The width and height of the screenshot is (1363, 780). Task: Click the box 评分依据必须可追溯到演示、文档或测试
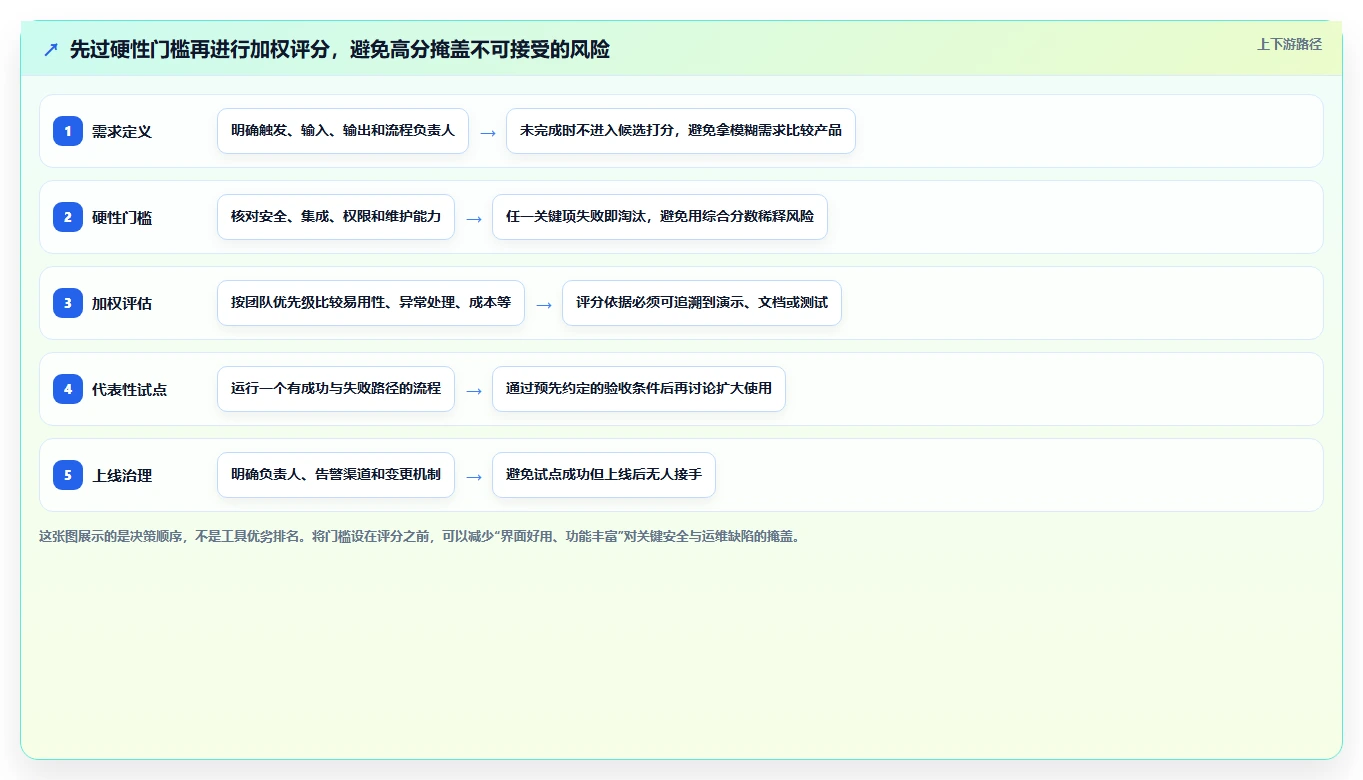702,303
